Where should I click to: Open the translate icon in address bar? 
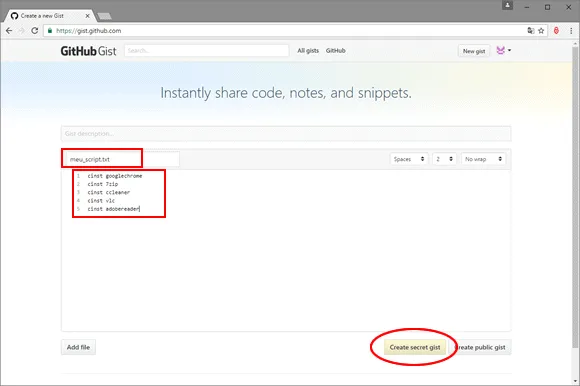point(531,31)
